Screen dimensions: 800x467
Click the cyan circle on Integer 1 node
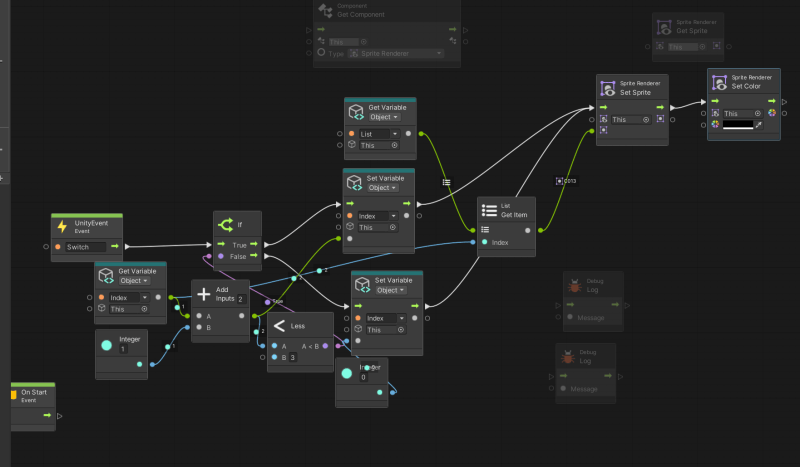[x=107, y=346]
